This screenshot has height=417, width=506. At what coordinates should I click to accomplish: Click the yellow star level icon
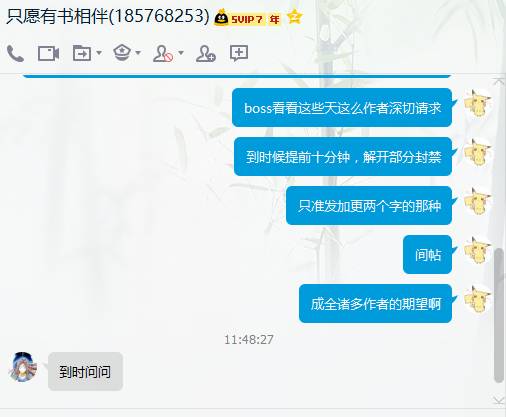point(295,17)
